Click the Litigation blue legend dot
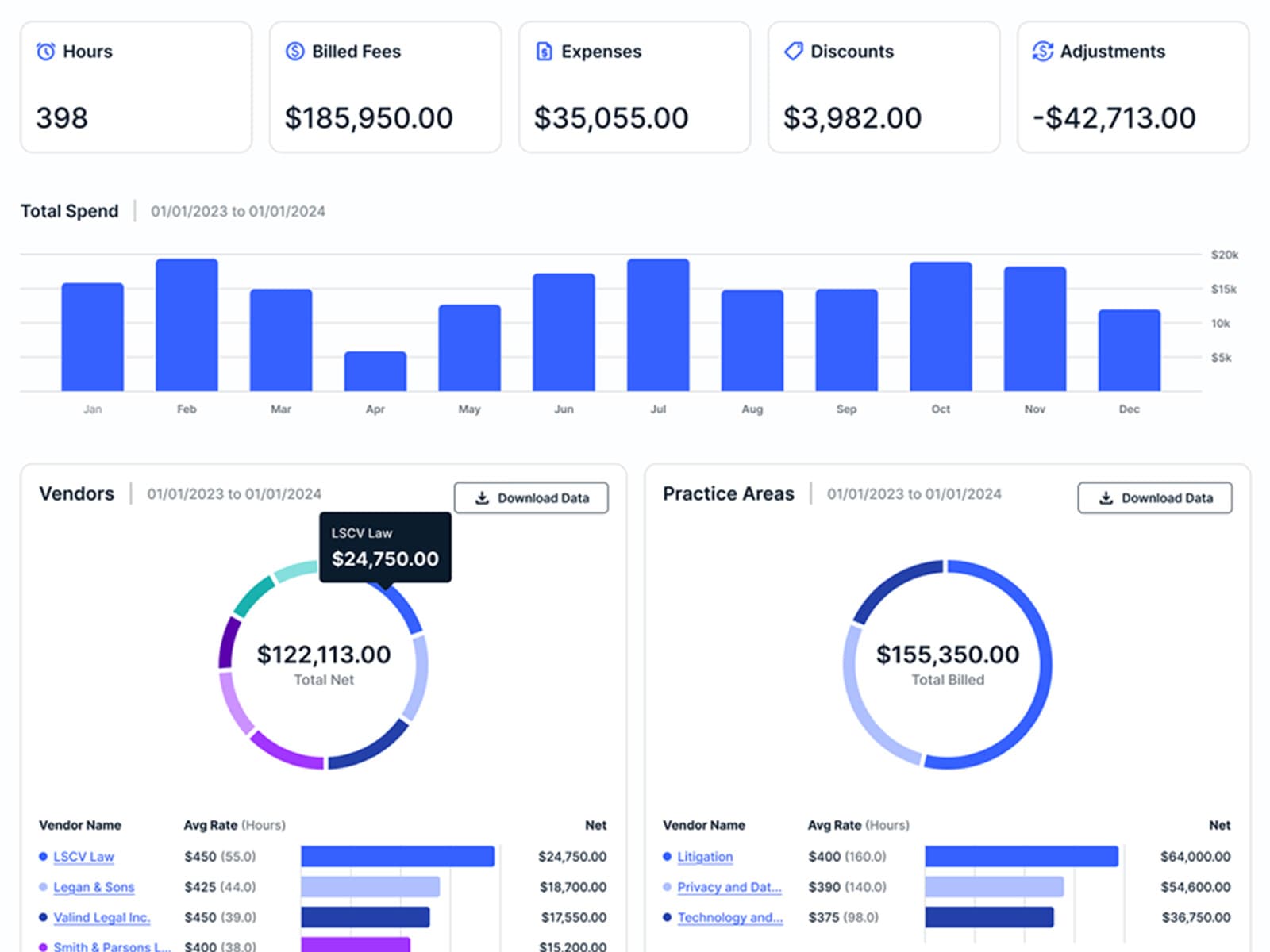Viewport: 1270px width, 952px height. click(x=667, y=857)
